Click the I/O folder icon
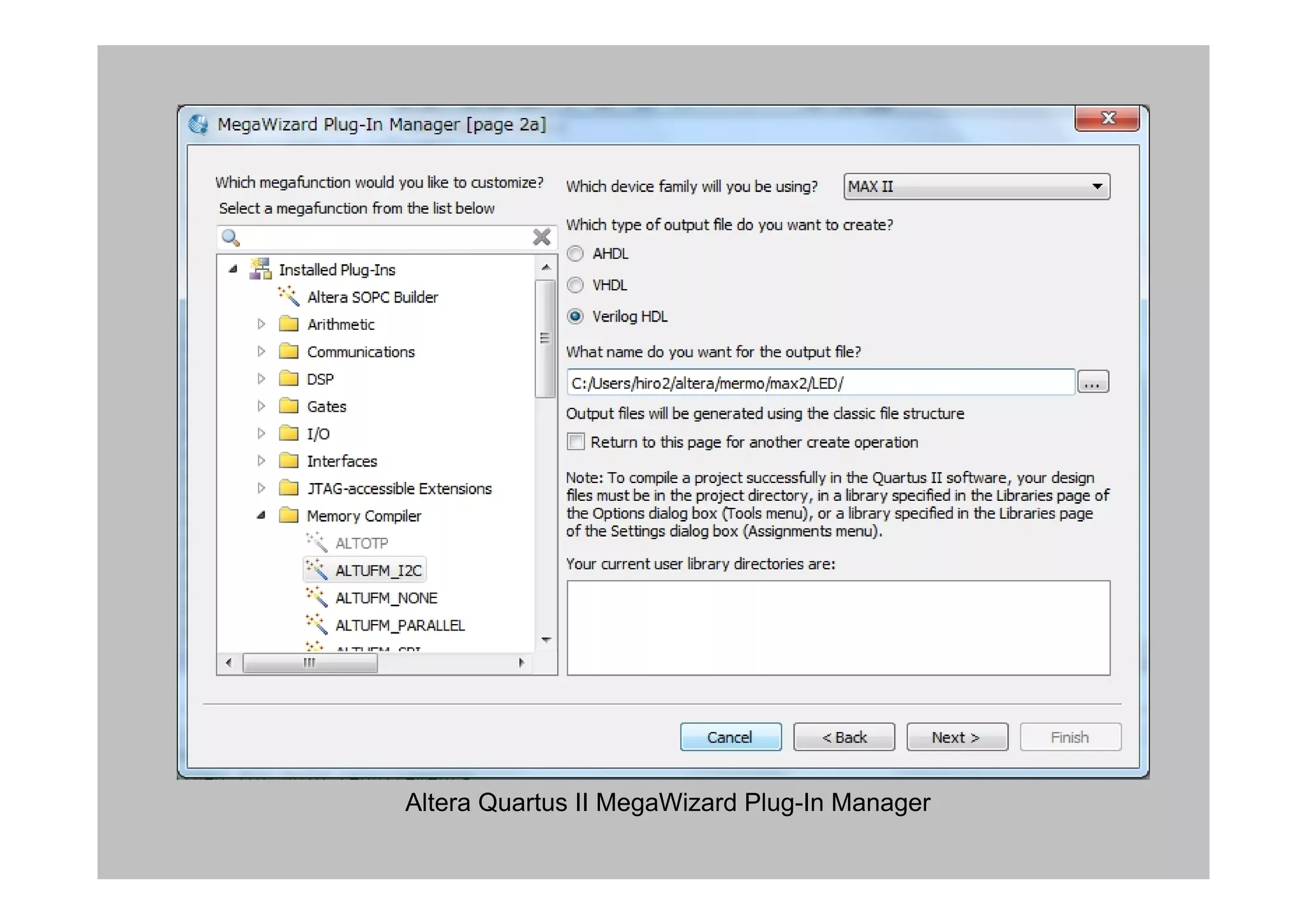1307x924 pixels. click(289, 434)
